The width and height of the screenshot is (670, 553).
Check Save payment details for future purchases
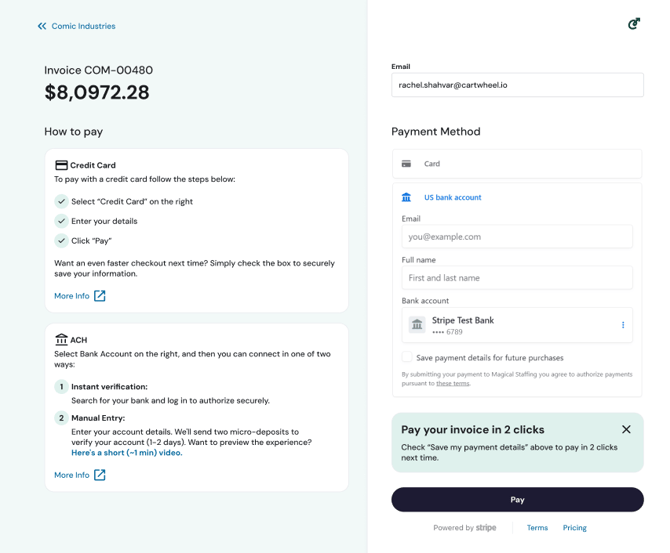pos(408,357)
